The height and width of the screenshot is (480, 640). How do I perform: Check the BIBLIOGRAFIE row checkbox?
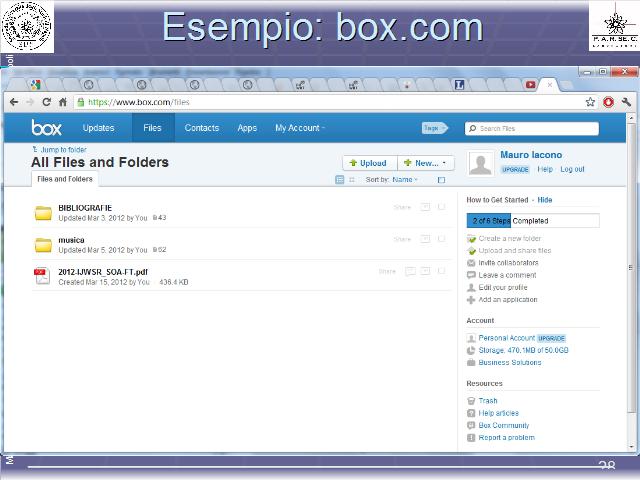(441, 207)
